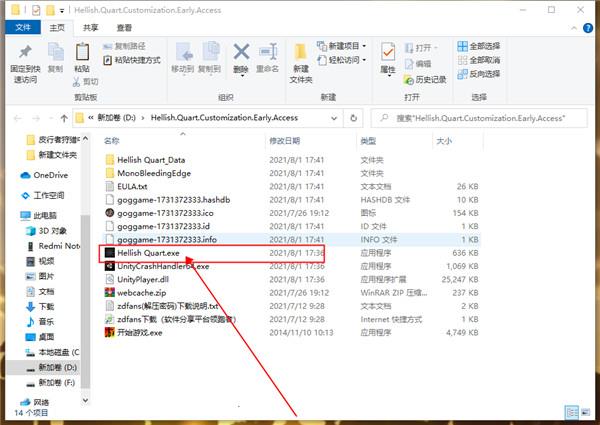The width and height of the screenshot is (600, 425).
Task: Open Downloads folder in navigation pane
Action: pyautogui.click(x=40, y=306)
